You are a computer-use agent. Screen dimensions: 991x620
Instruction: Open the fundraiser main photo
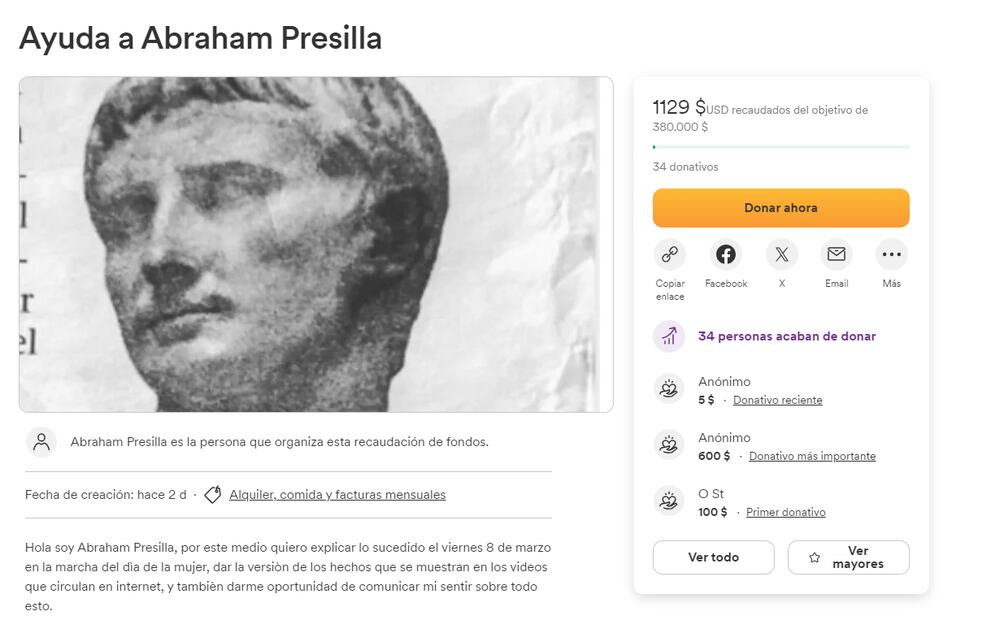(x=316, y=244)
